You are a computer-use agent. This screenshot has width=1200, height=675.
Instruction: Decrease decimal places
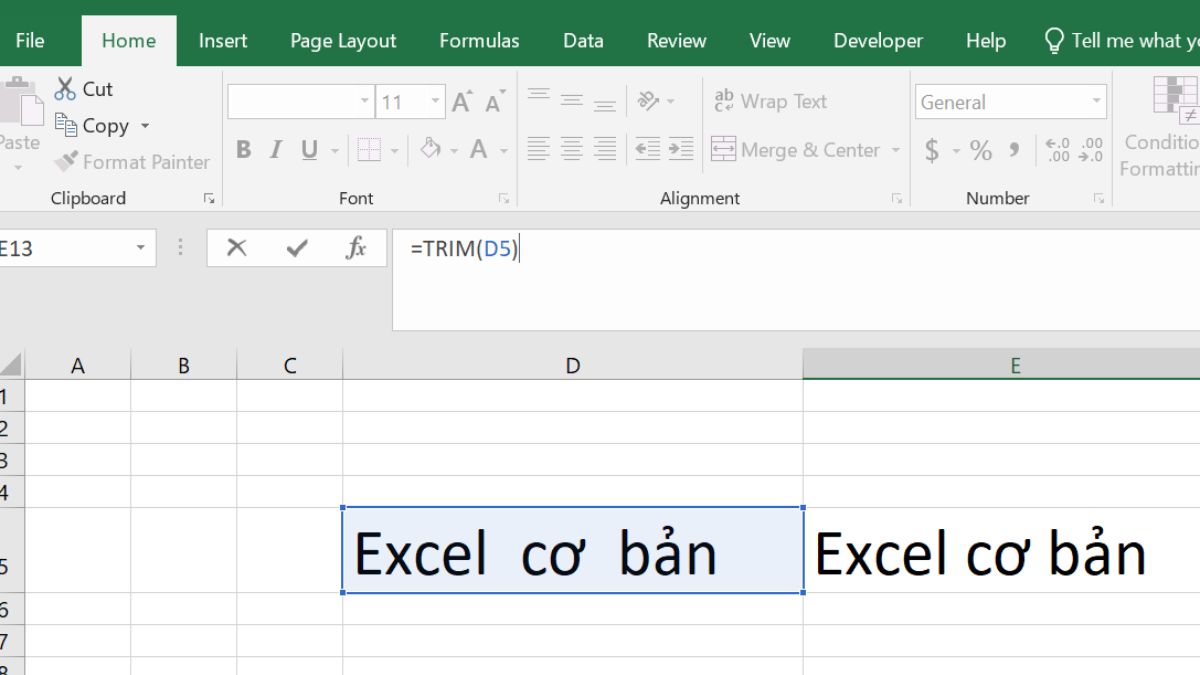pyautogui.click(x=1092, y=150)
